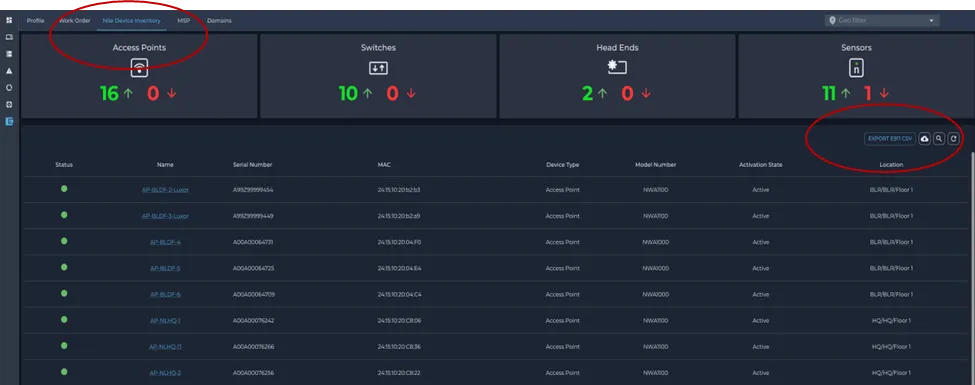The image size is (975, 385).
Task: Click the highlighted blue inventory sidebar icon
Action: (x=9, y=121)
